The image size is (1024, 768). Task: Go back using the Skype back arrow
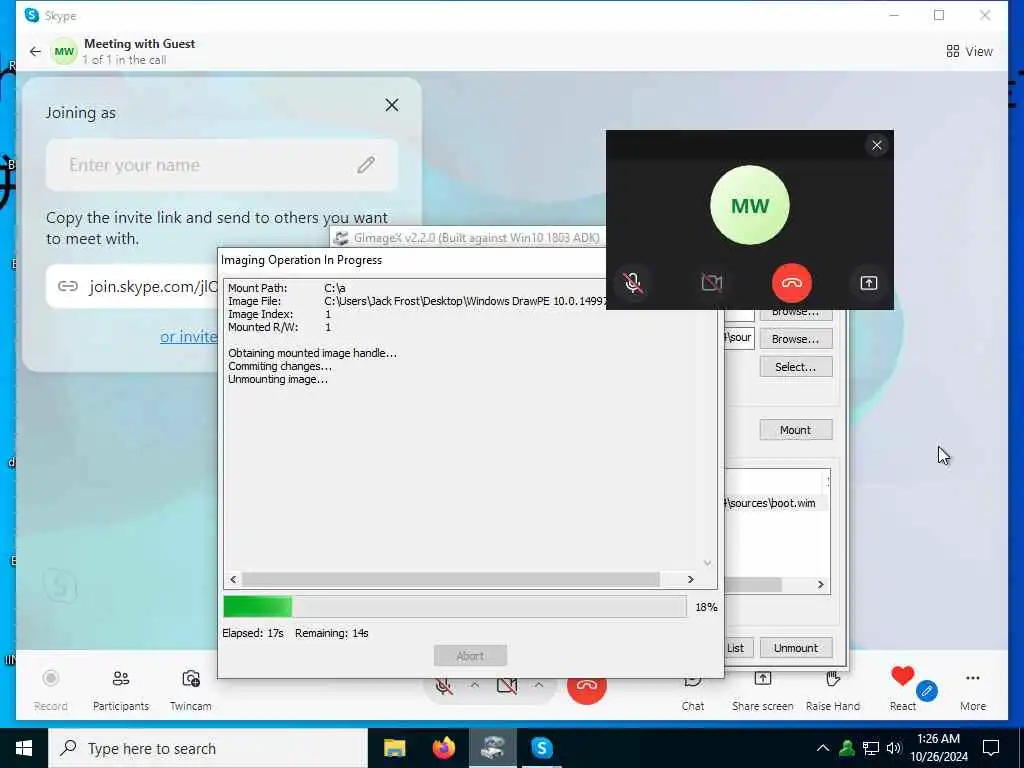[x=35, y=51]
